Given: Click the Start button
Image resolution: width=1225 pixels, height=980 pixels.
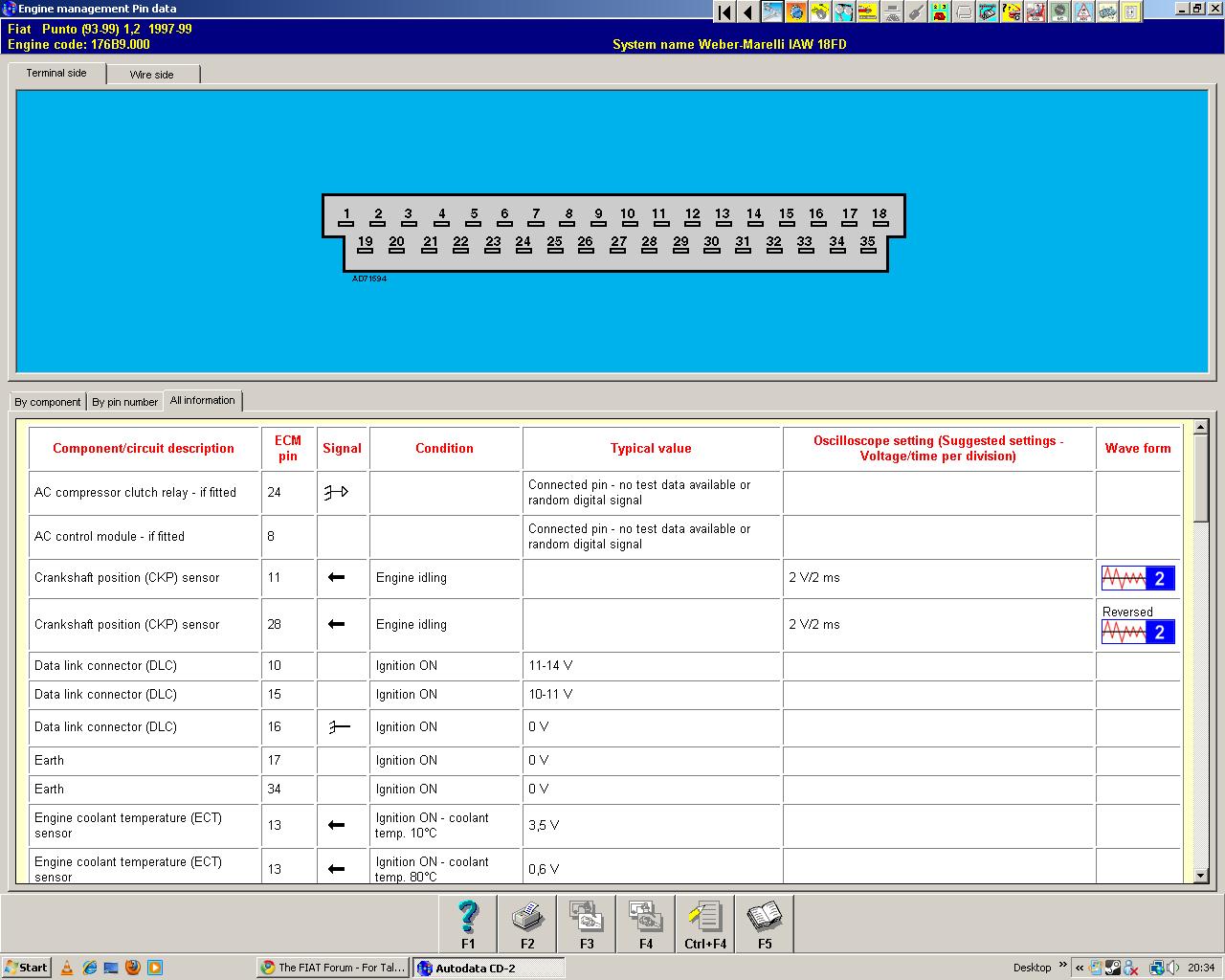Looking at the screenshot, I should 28,968.
